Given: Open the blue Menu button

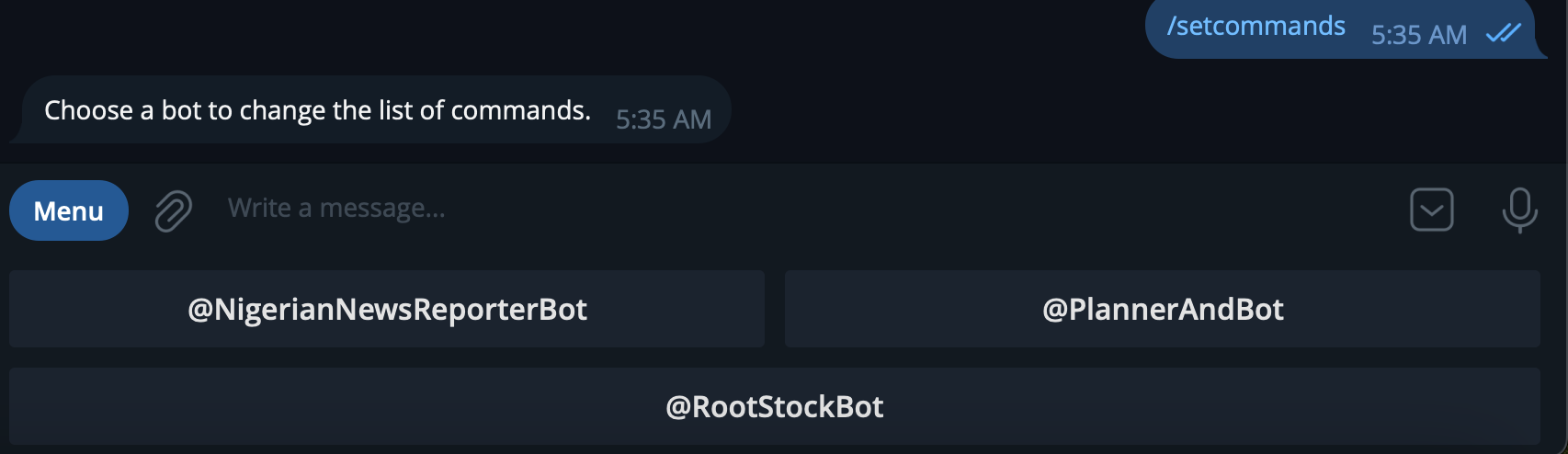Looking at the screenshot, I should [x=69, y=210].
